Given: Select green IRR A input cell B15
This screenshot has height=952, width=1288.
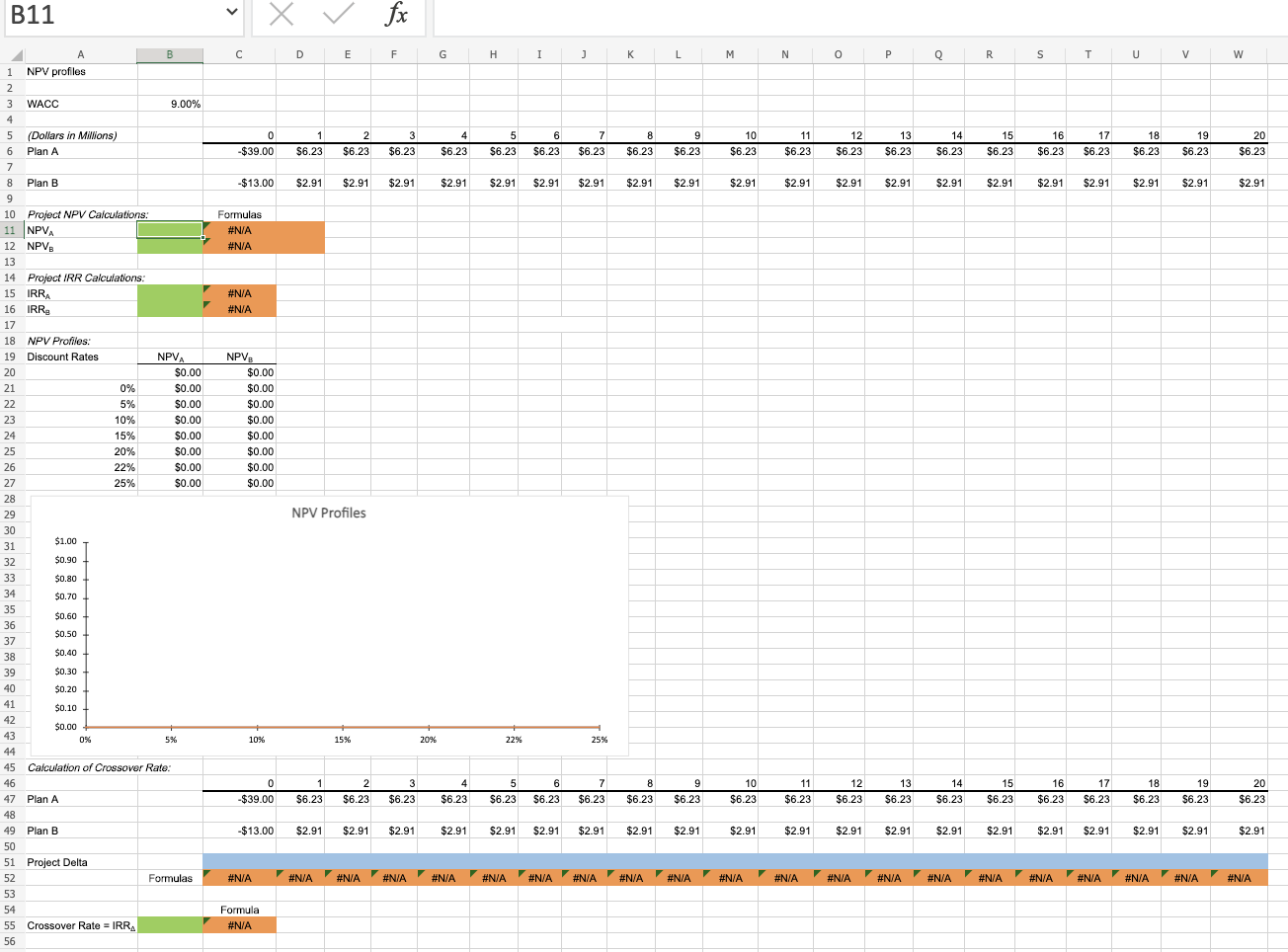Looking at the screenshot, I should pyautogui.click(x=170, y=293).
